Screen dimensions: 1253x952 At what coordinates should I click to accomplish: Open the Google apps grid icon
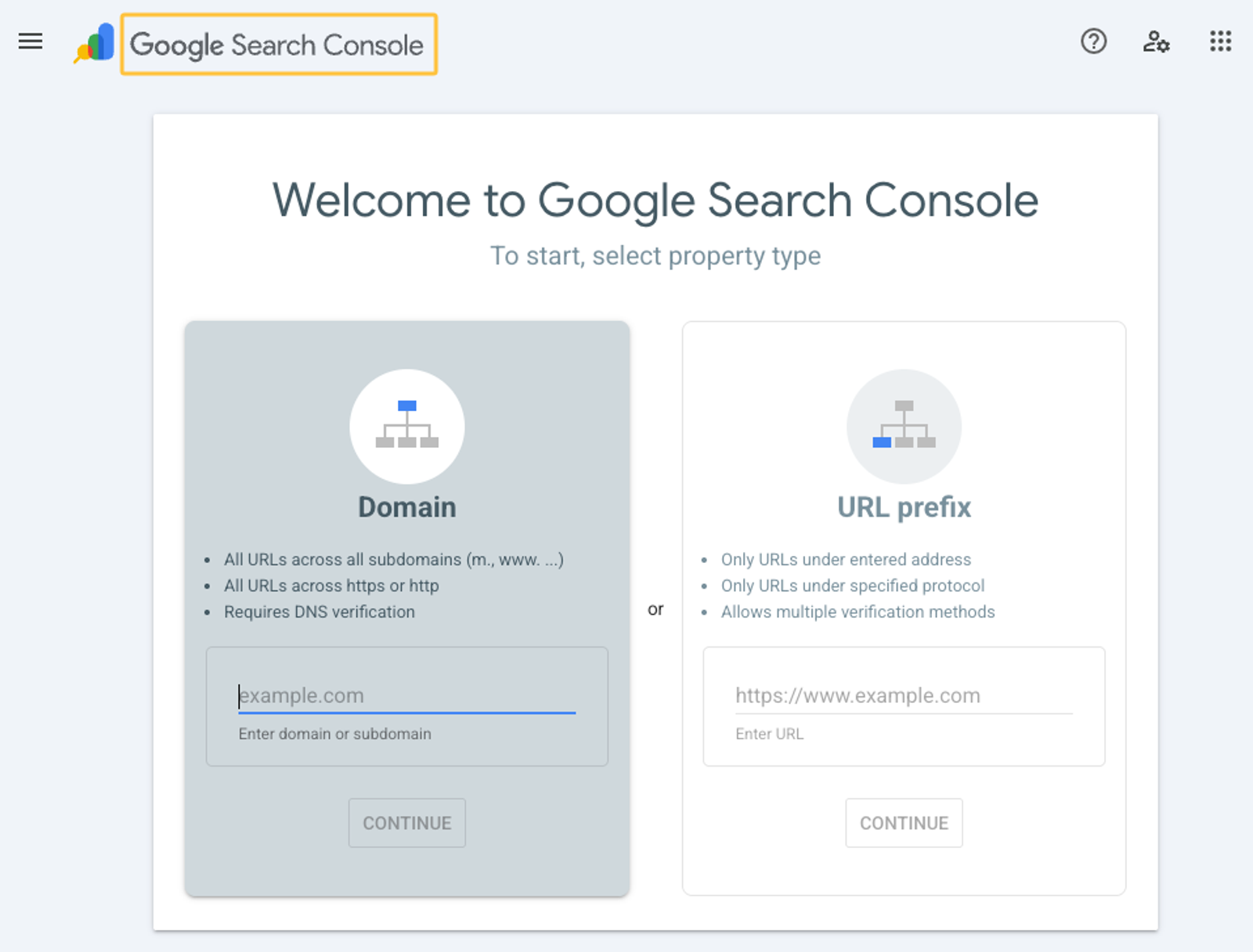coord(1220,41)
